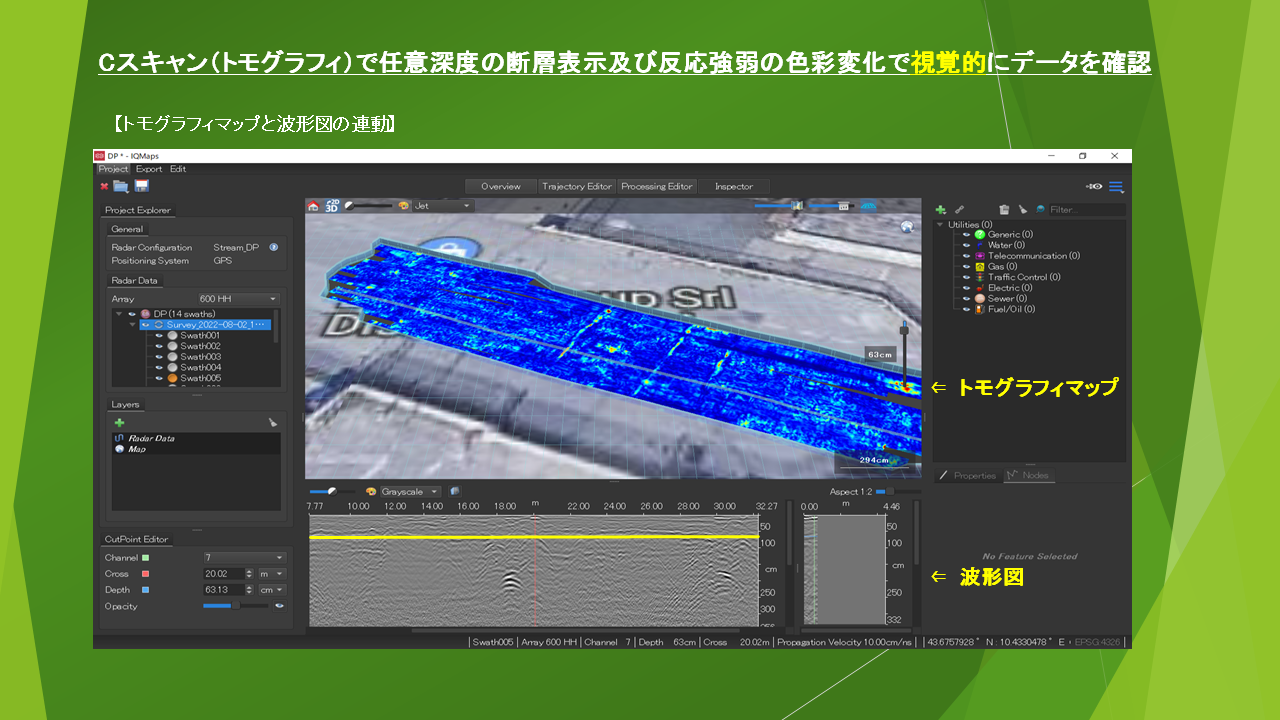
Task: Add a layer with the green plus
Action: [x=119, y=423]
